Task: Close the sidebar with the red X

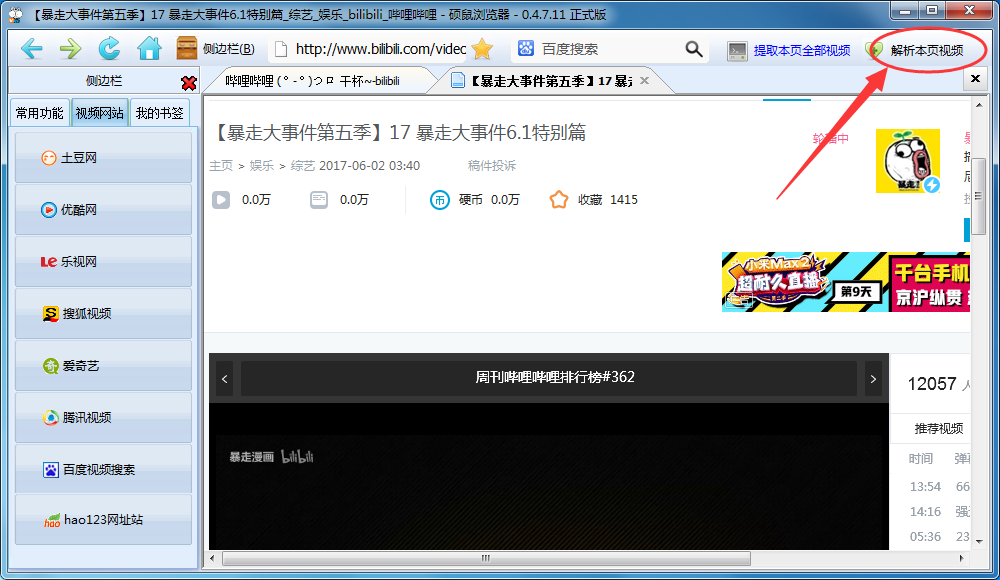Action: pyautogui.click(x=188, y=82)
